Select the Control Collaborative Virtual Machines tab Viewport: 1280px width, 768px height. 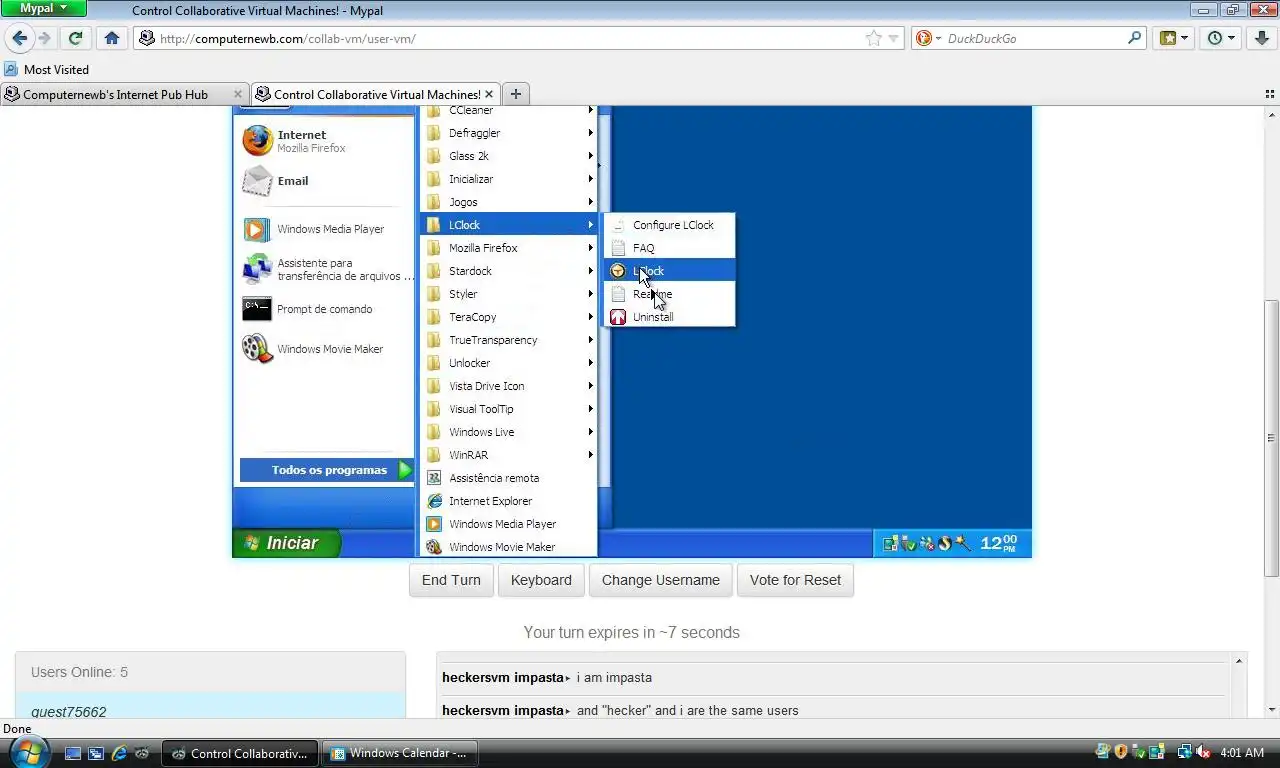[x=375, y=94]
